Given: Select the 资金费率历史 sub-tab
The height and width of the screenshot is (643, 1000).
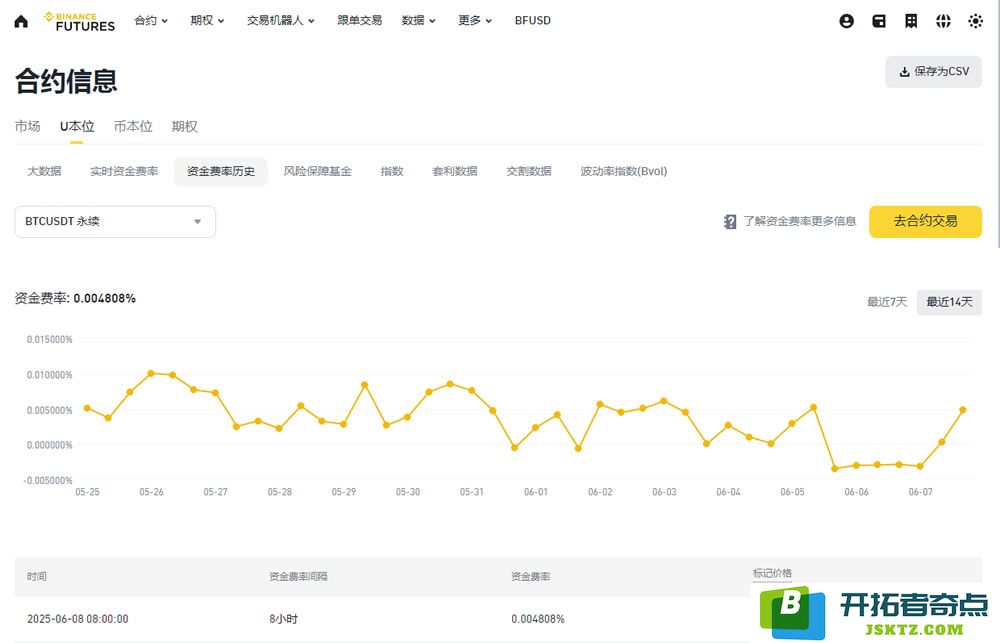Looking at the screenshot, I should click(221, 171).
